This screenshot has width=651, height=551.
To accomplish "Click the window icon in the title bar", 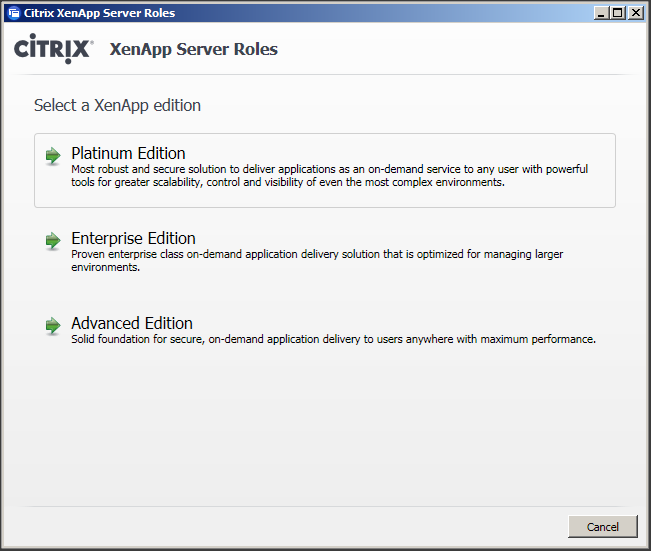I will pyautogui.click(x=13, y=13).
